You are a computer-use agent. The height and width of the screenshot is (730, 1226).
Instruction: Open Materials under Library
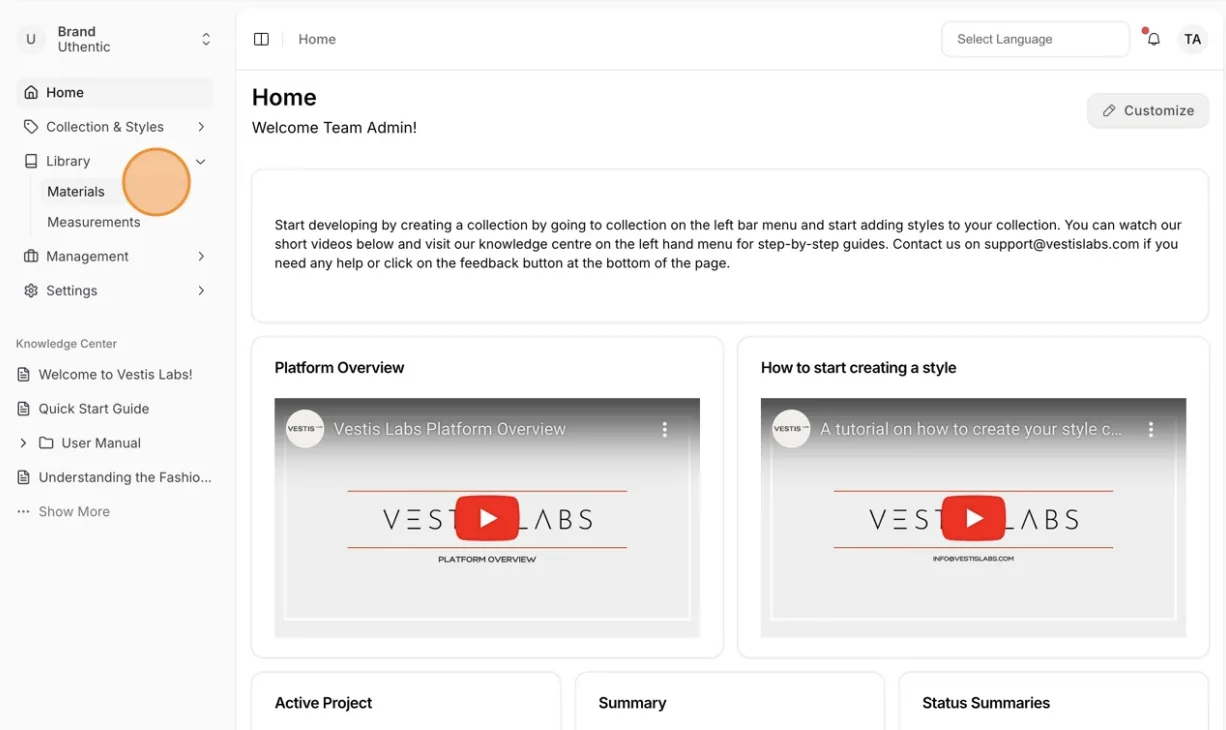76,191
